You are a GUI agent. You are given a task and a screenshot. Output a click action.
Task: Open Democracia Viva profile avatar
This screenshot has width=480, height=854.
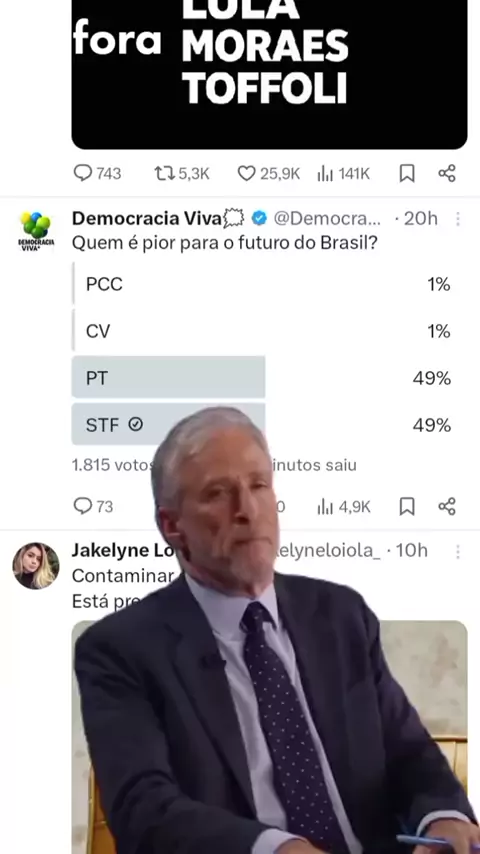coord(36,231)
